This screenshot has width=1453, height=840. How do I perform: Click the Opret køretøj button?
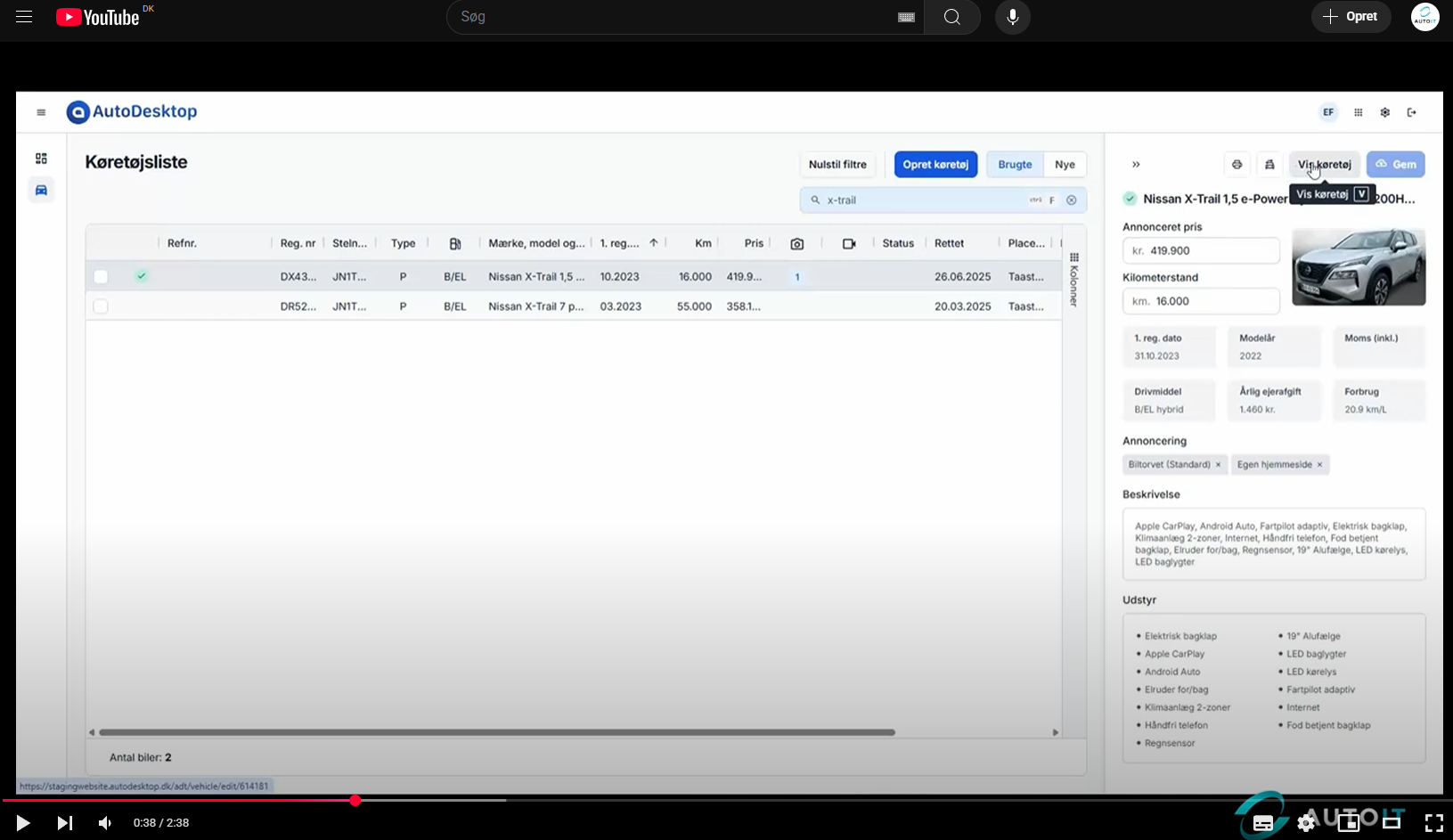pos(935,165)
